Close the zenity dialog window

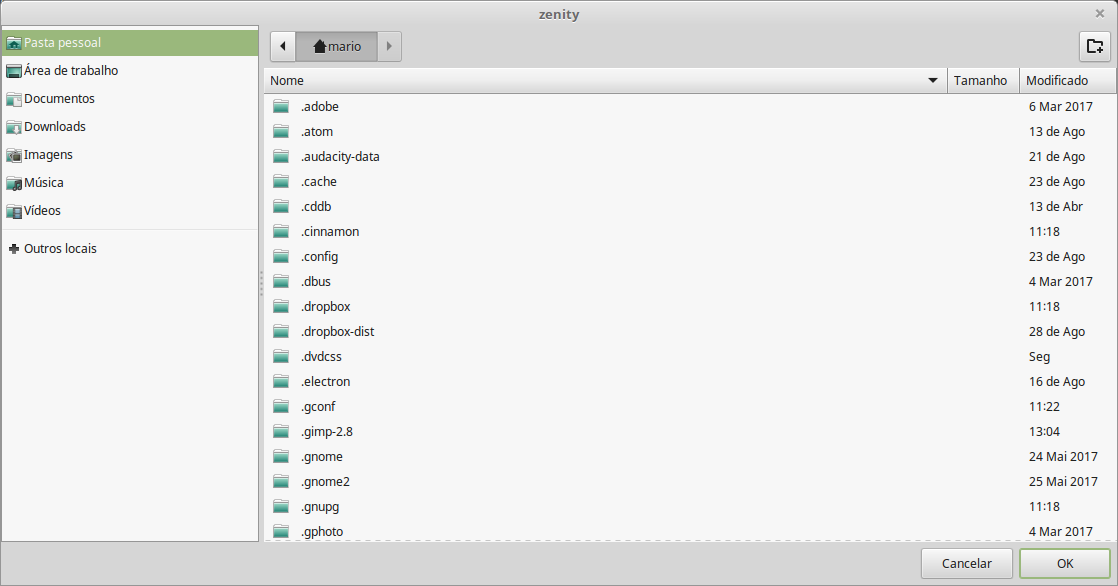(x=1099, y=14)
